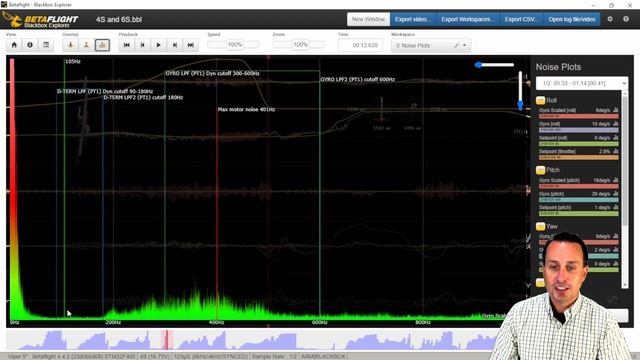This screenshot has height=360, width=640.
Task: Click Export Workspaces...
Action: point(468,19)
